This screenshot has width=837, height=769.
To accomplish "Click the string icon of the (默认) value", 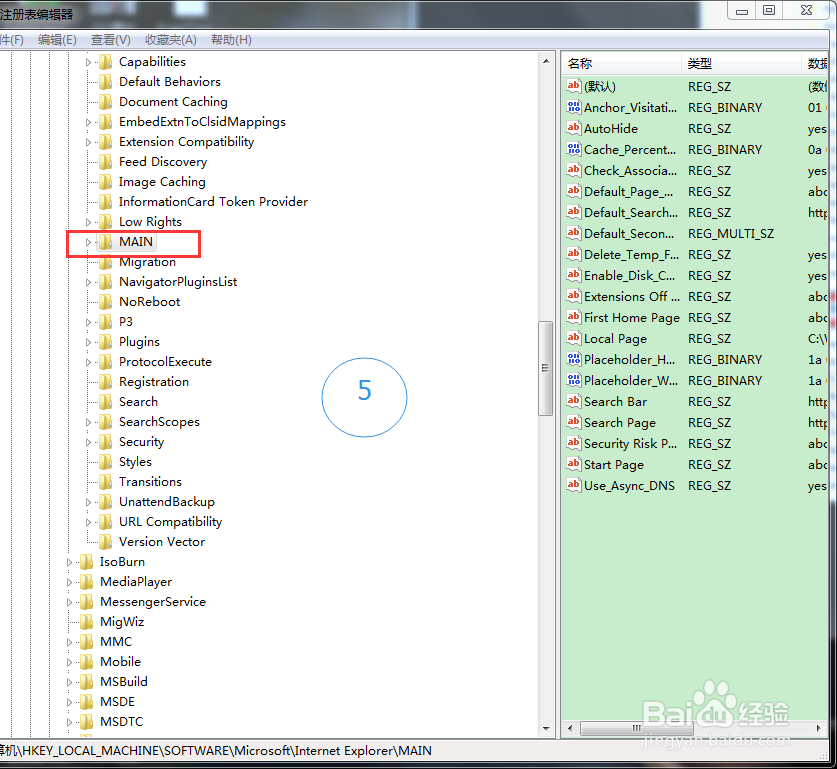I will [574, 86].
